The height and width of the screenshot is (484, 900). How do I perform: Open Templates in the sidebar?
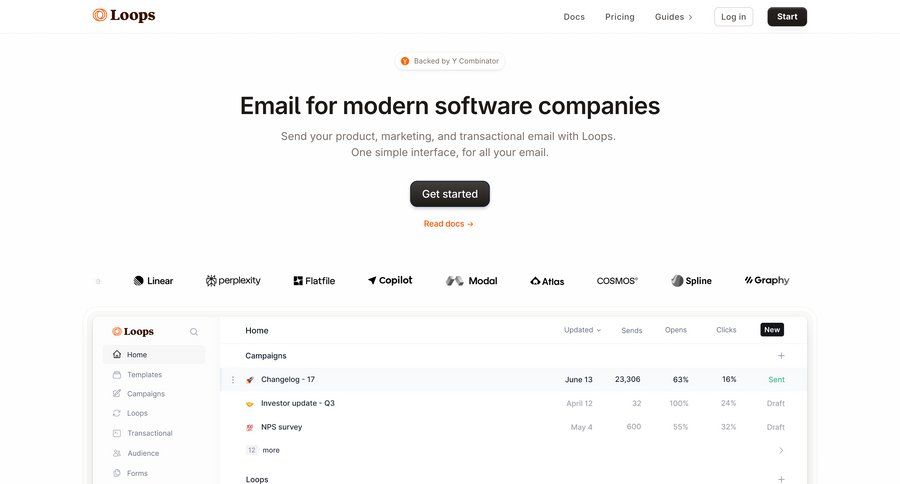[144, 375]
